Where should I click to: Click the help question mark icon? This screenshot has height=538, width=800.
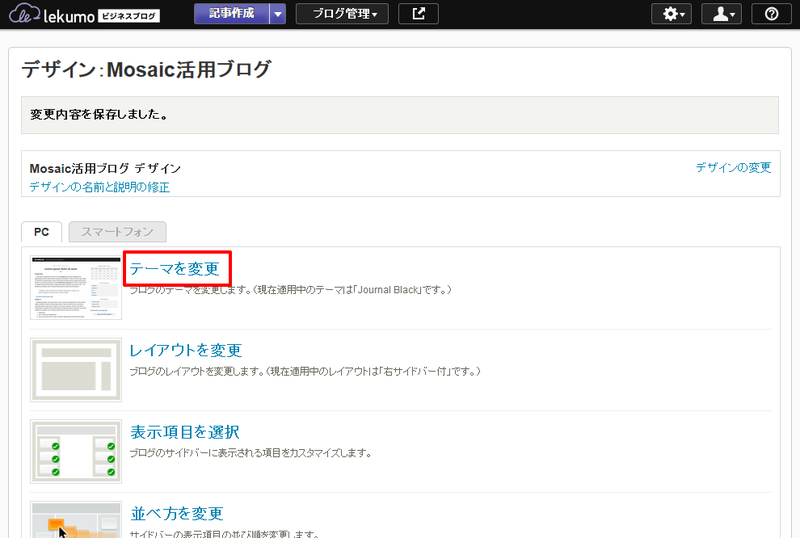tap(771, 14)
